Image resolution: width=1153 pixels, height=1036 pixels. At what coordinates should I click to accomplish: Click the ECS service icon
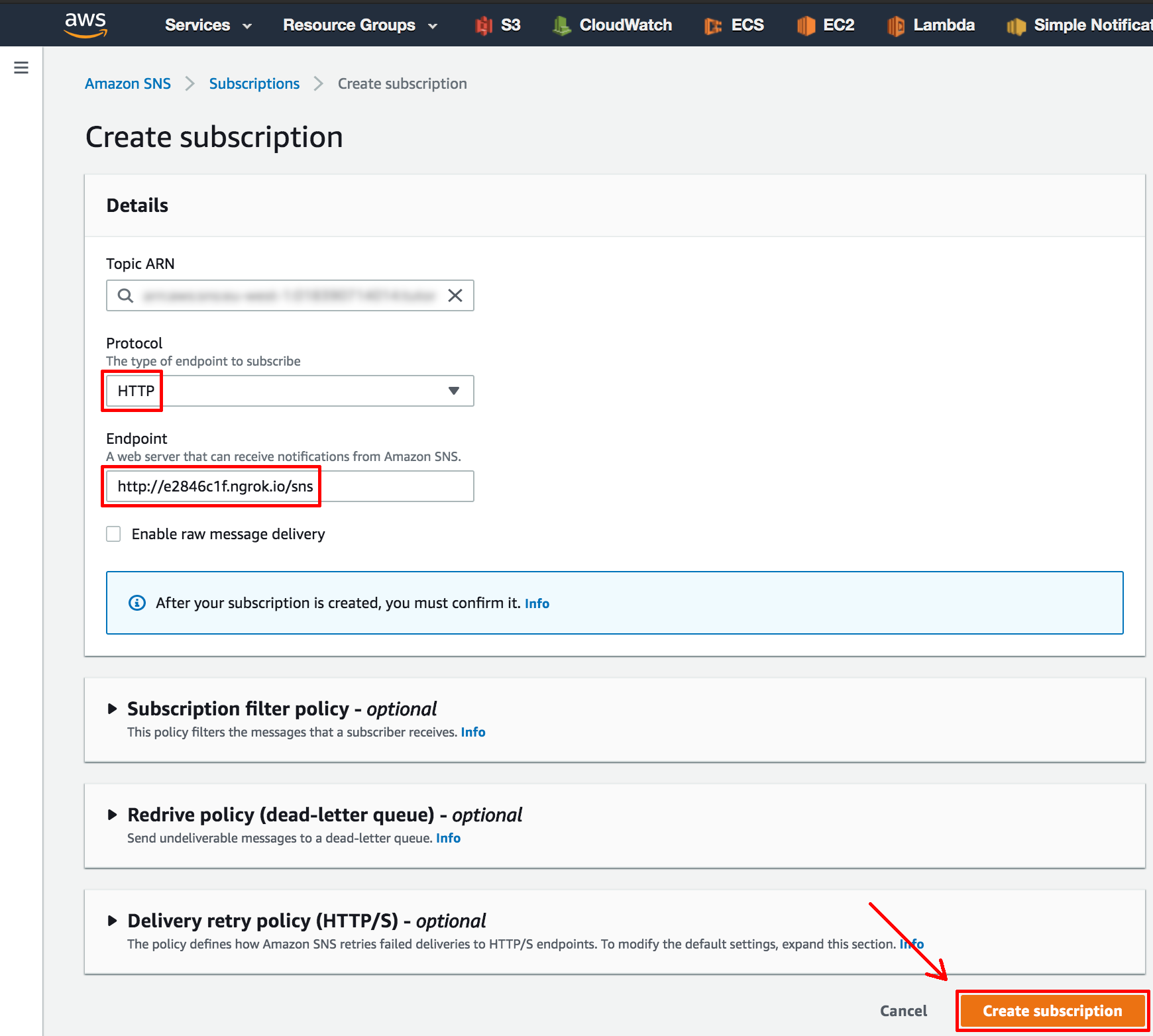coord(713,26)
